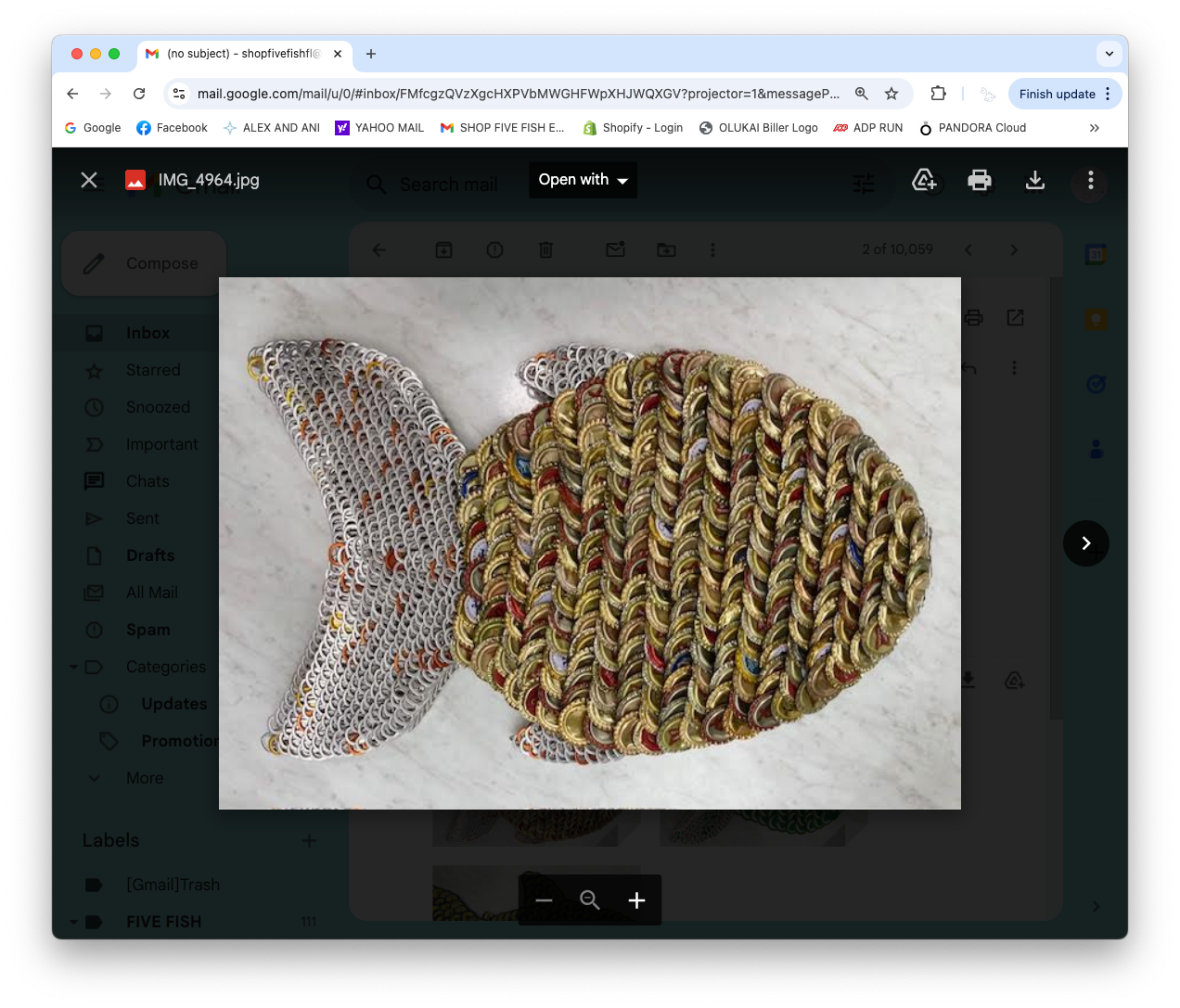Open the [Gmail]Trash label
Screen dimensions: 1180x1008
pyautogui.click(x=173, y=885)
